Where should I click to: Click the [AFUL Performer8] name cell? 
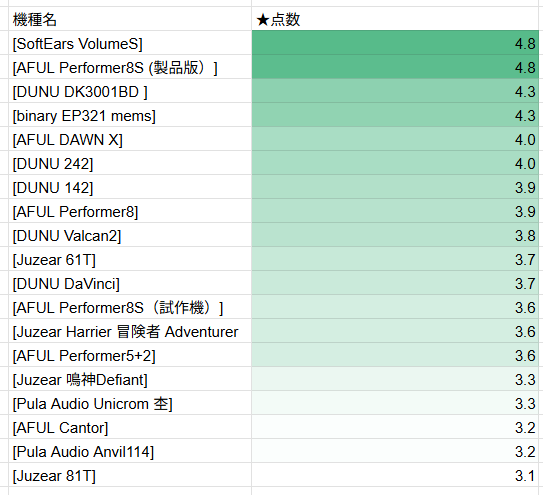click(130, 211)
